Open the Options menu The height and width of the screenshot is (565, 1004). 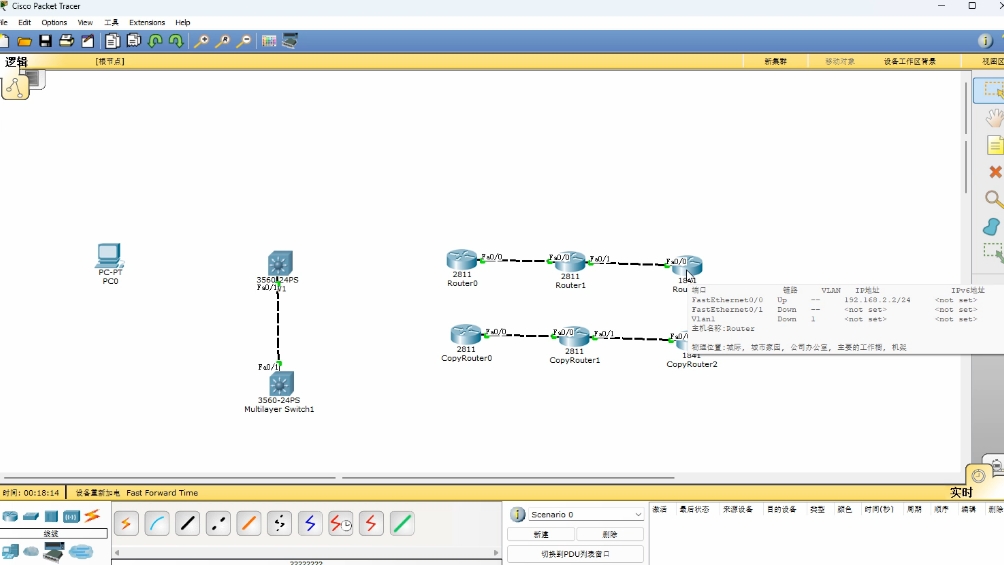point(54,22)
